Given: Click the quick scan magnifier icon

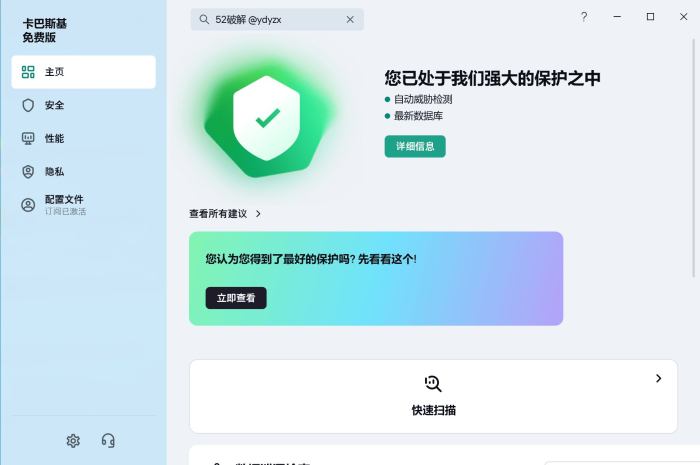Looking at the screenshot, I should tap(433, 383).
